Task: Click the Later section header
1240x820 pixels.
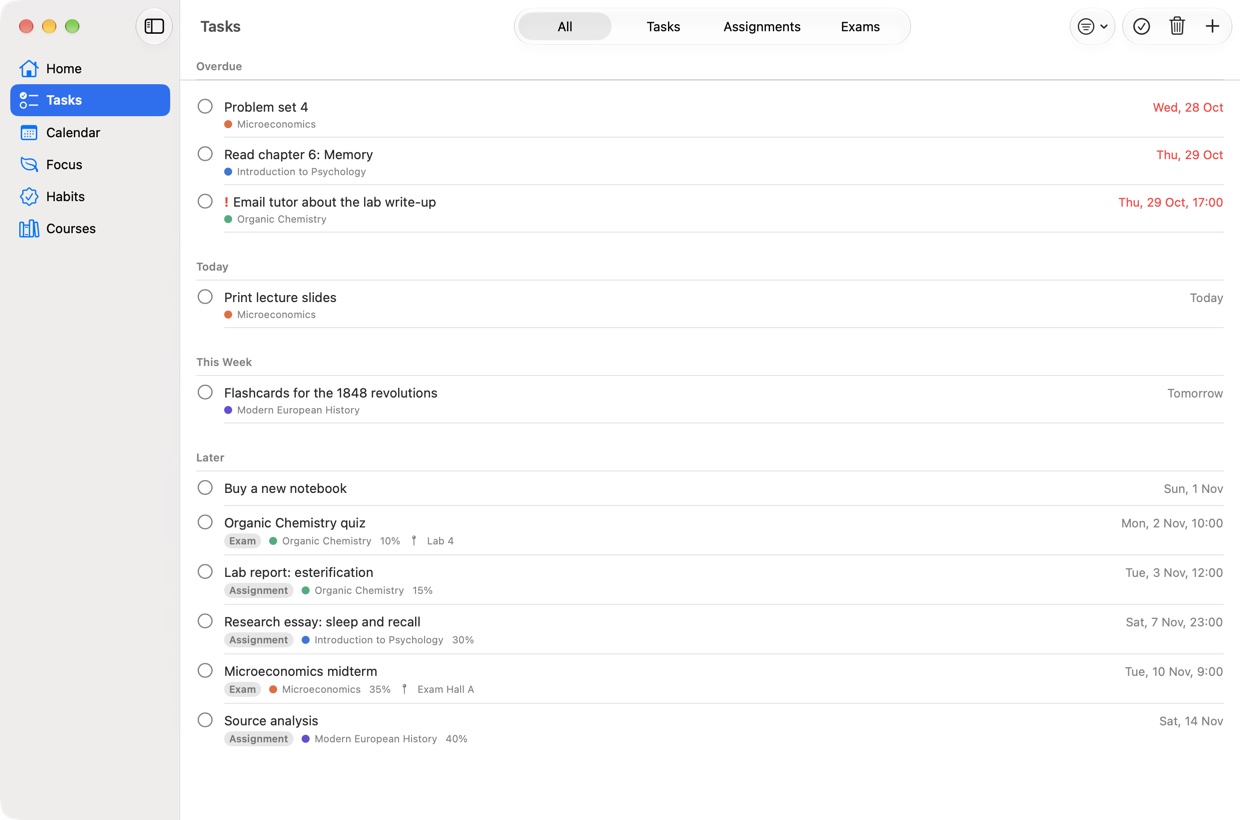Action: click(x=210, y=457)
